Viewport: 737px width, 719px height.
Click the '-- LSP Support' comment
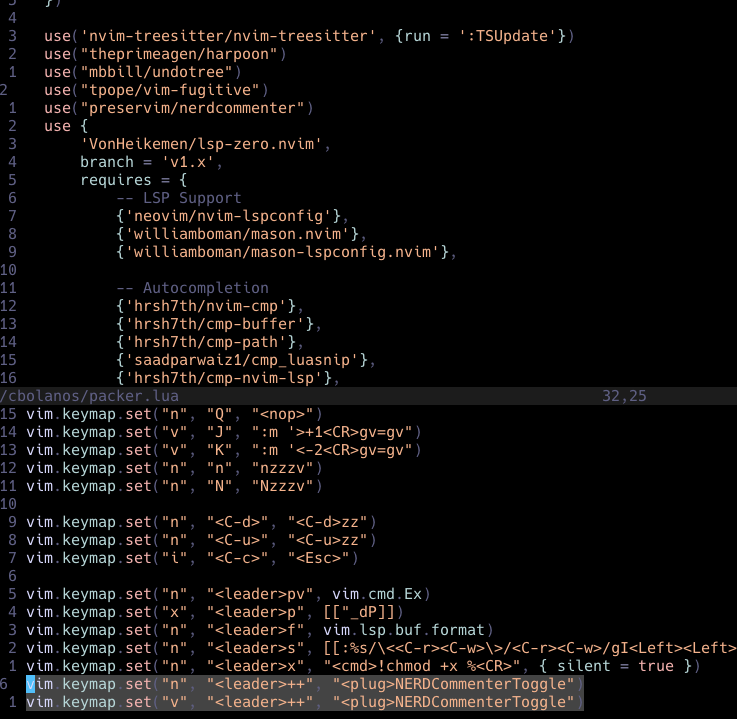point(179,198)
